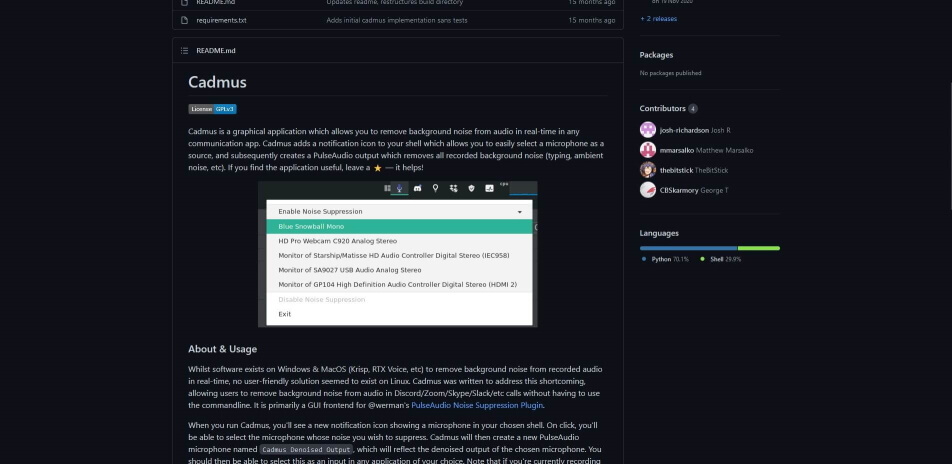Click the Cadmus README heading

coord(217,82)
